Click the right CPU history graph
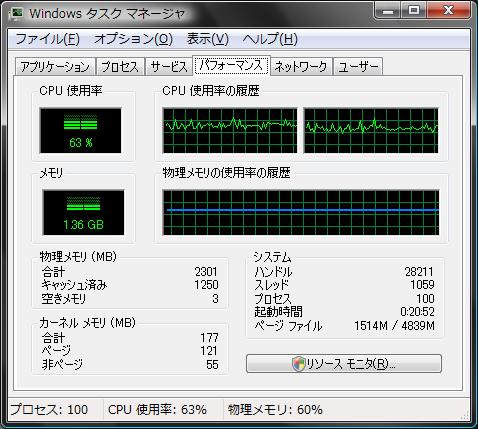The width and height of the screenshot is (478, 429). [x=371, y=130]
